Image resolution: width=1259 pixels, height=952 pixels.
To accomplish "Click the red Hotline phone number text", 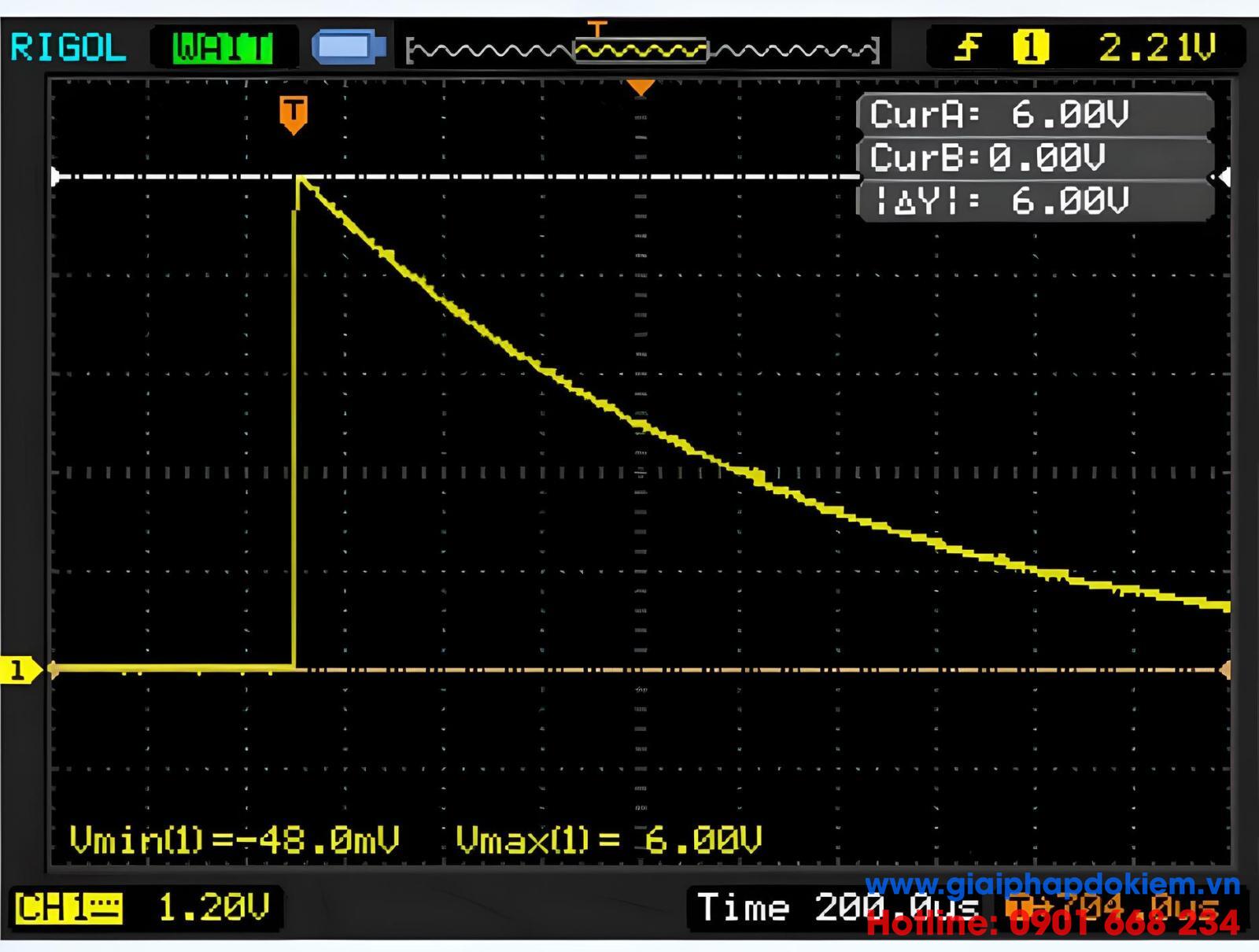I will pos(1052,924).
